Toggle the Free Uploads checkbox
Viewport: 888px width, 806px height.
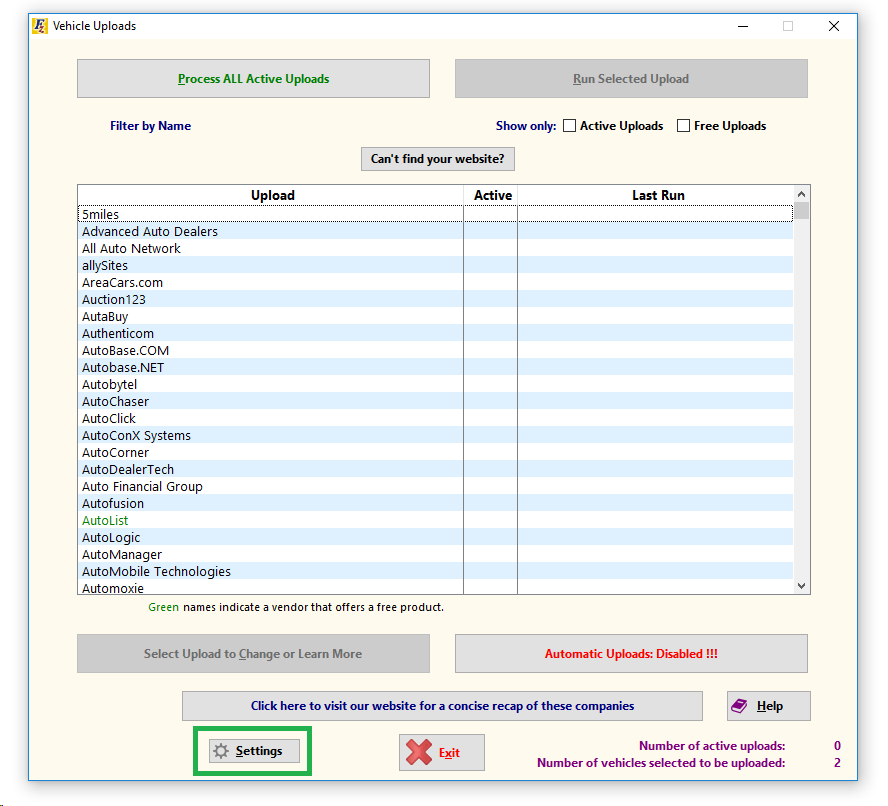point(684,126)
